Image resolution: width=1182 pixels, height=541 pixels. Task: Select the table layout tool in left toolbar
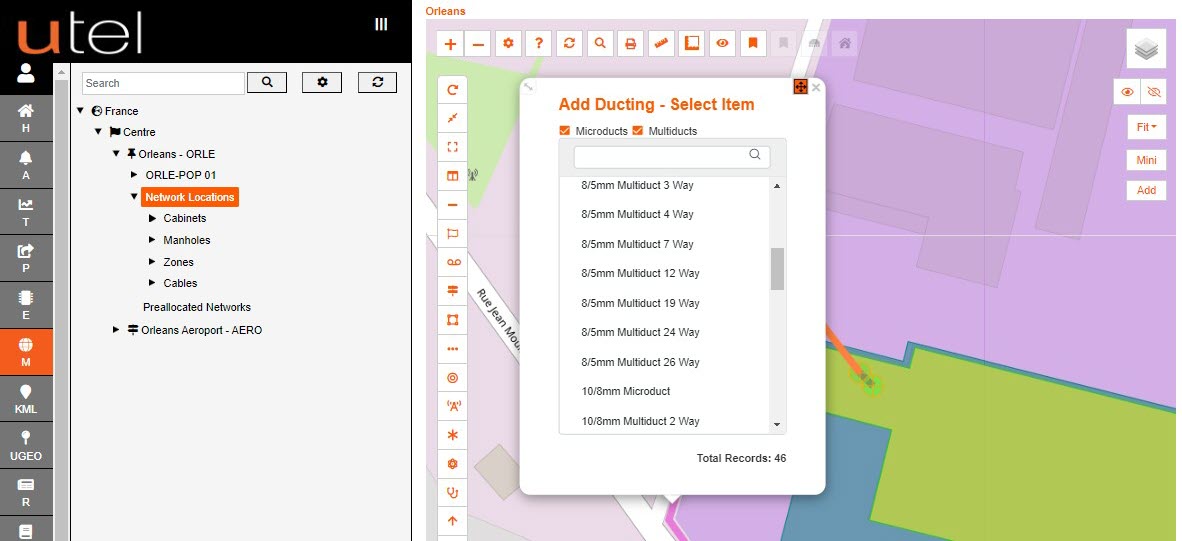coord(452,176)
